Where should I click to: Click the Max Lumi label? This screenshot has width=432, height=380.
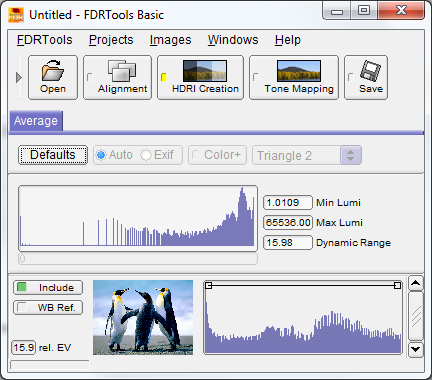(x=339, y=223)
